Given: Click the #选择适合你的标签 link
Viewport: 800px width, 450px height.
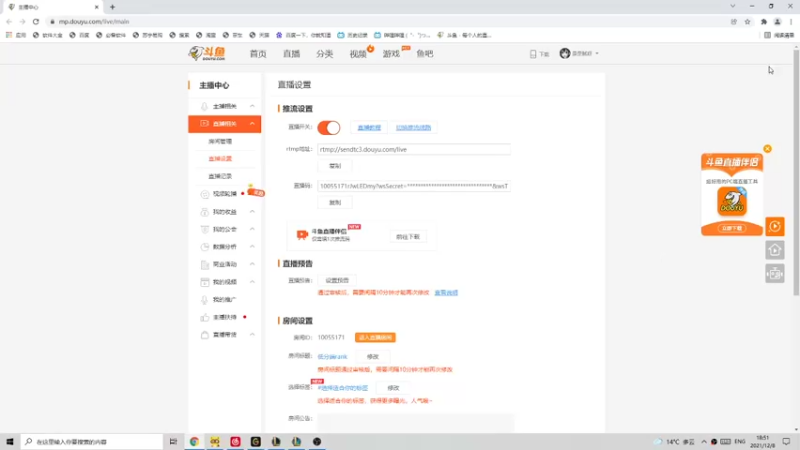Looking at the screenshot, I should tap(342, 388).
